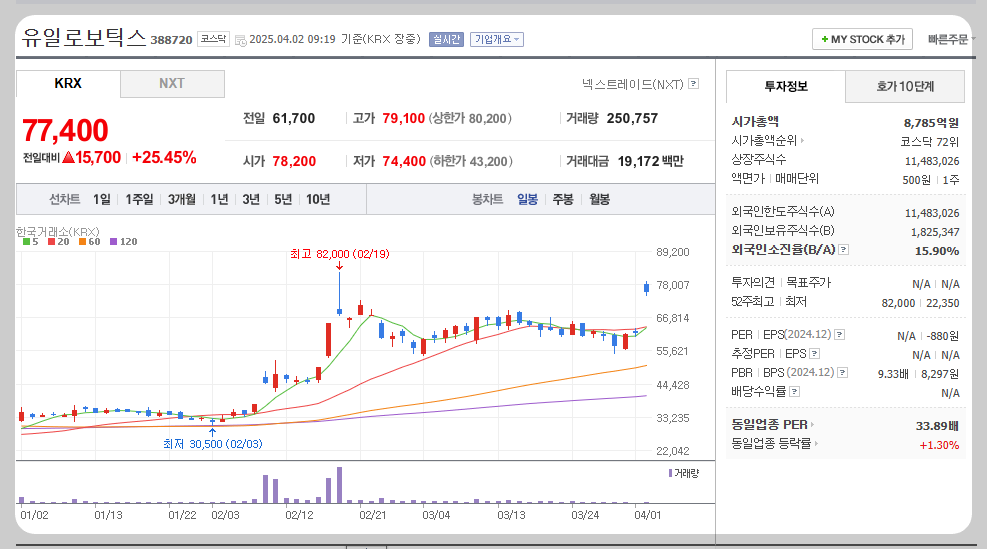
Task: Click the calendar icon beside the date
Action: [x=240, y=40]
